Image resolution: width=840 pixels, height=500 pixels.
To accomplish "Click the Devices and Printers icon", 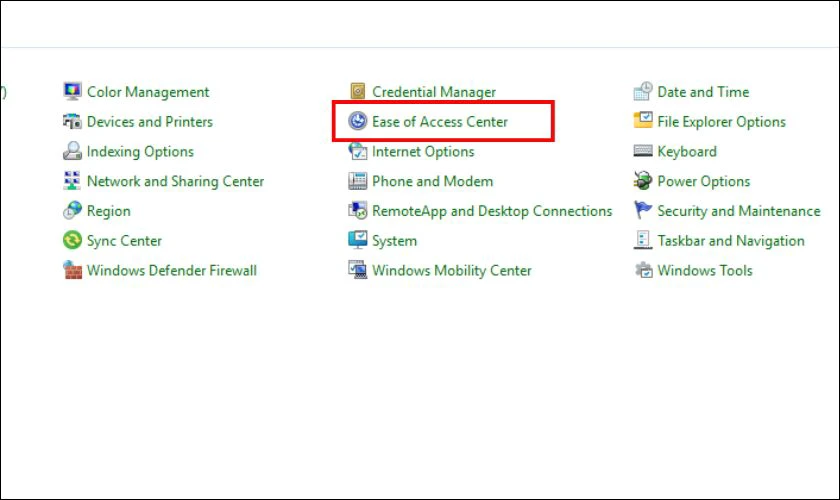I will (x=72, y=121).
